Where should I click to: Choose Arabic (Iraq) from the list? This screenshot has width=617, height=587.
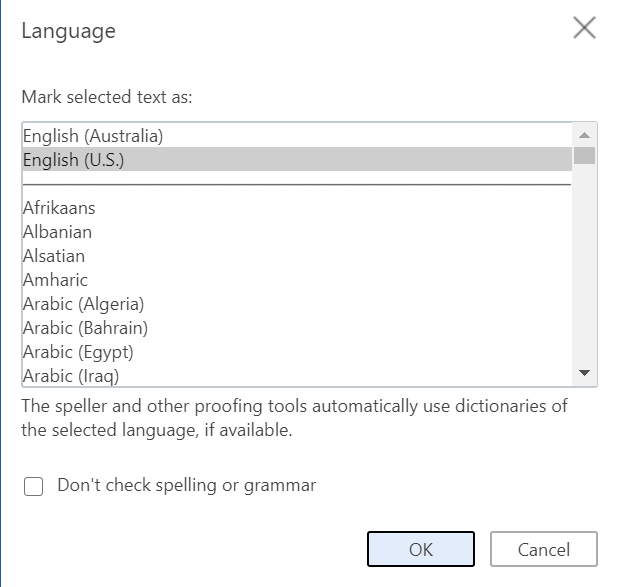[73, 376]
